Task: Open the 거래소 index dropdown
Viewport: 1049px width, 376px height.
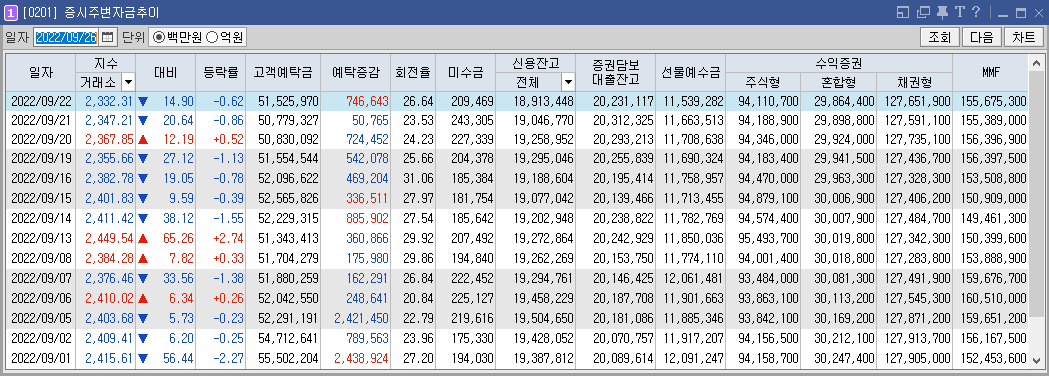Action: 127,82
